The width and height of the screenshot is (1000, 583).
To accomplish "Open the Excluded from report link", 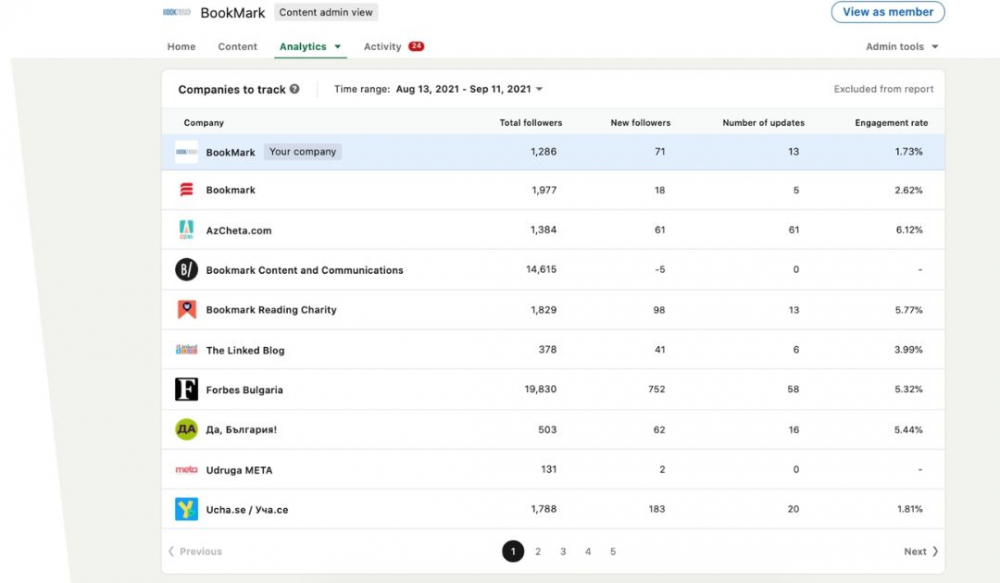I will click(x=883, y=89).
